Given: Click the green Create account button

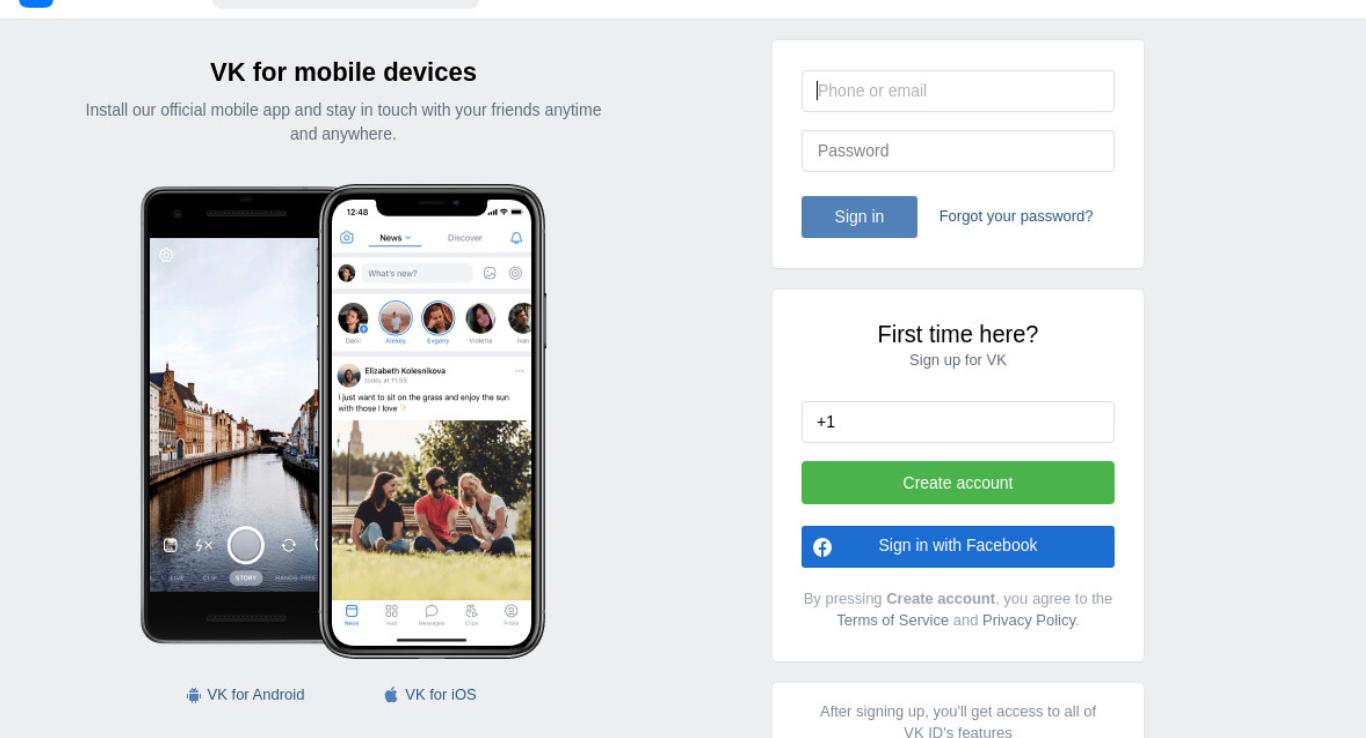Looking at the screenshot, I should pyautogui.click(x=957, y=483).
